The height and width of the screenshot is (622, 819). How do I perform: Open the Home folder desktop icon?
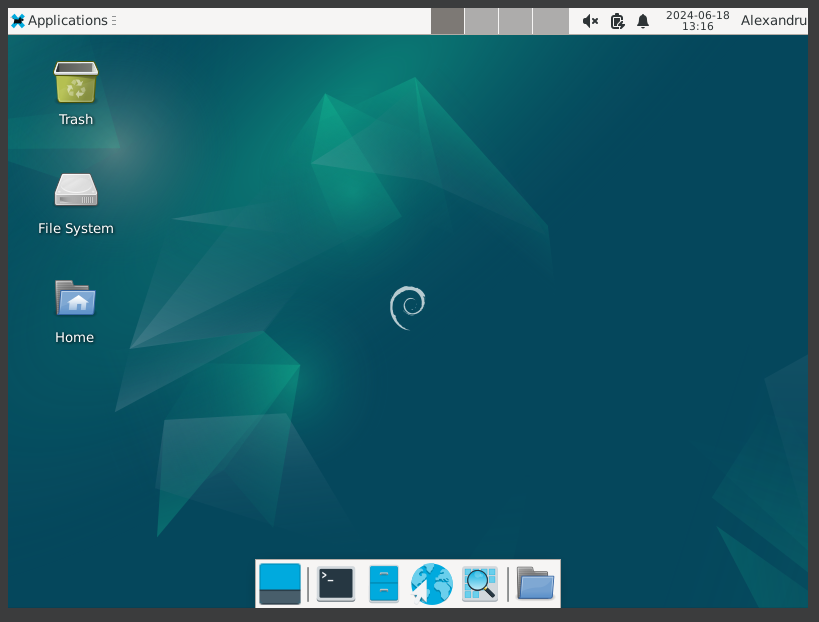point(74,298)
